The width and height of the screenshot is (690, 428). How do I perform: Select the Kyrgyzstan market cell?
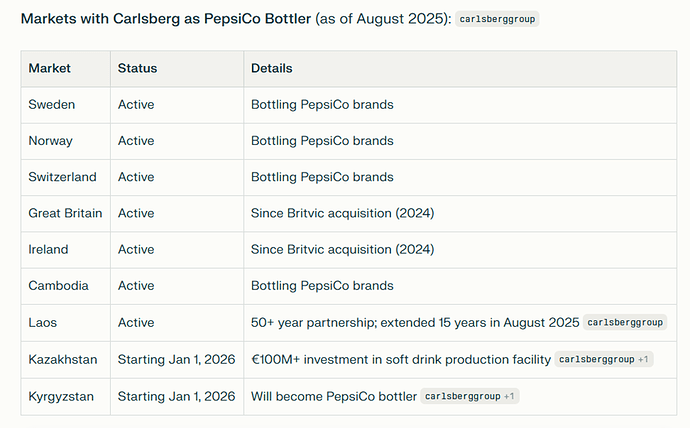(x=61, y=396)
